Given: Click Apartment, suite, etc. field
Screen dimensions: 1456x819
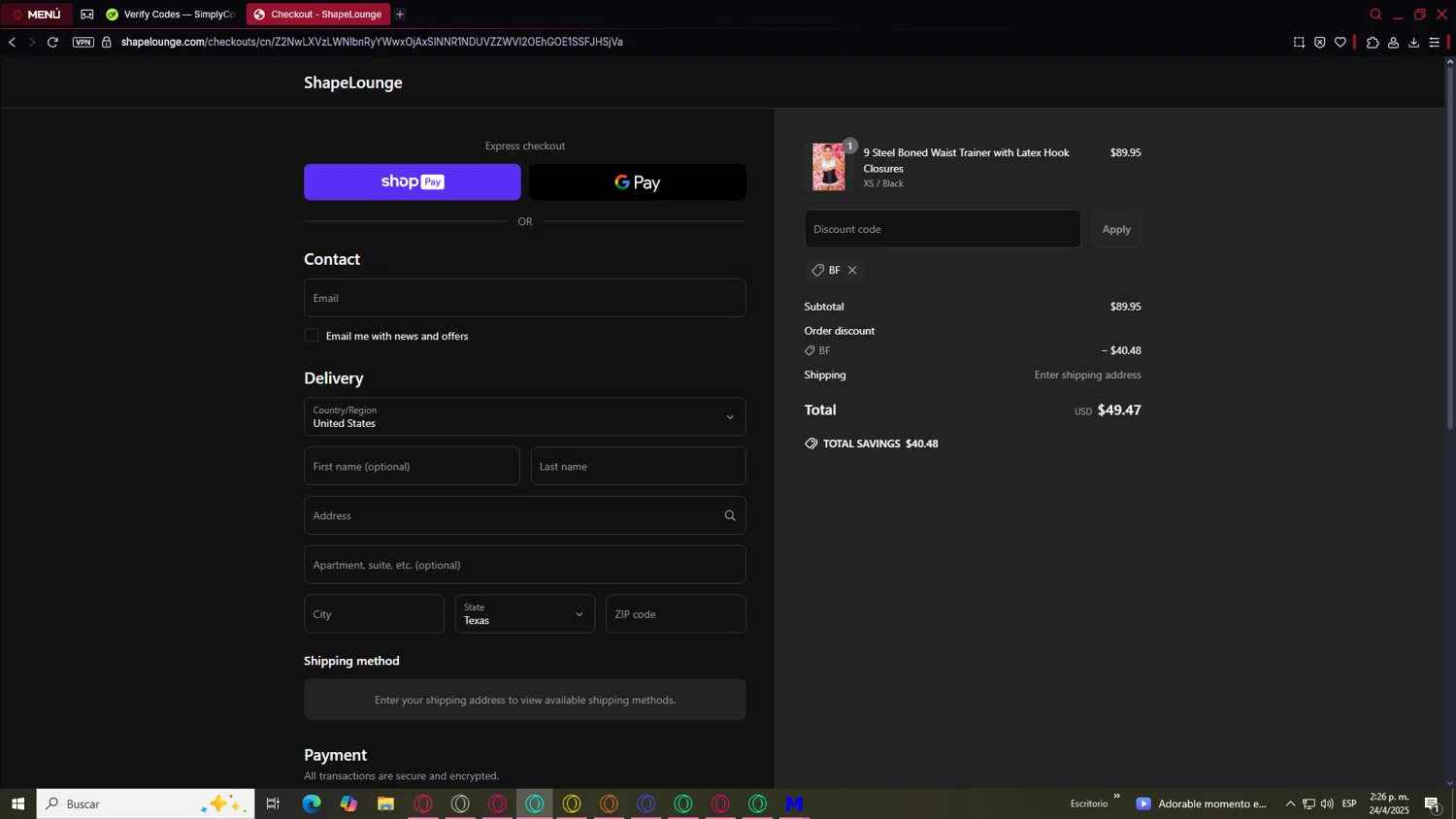Looking at the screenshot, I should [525, 565].
